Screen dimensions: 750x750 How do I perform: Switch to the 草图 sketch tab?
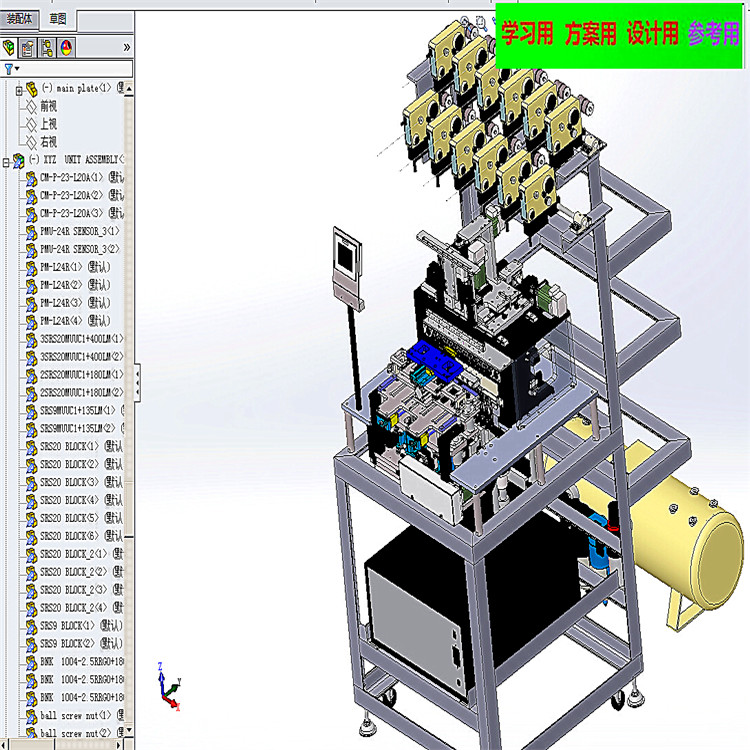point(58,19)
